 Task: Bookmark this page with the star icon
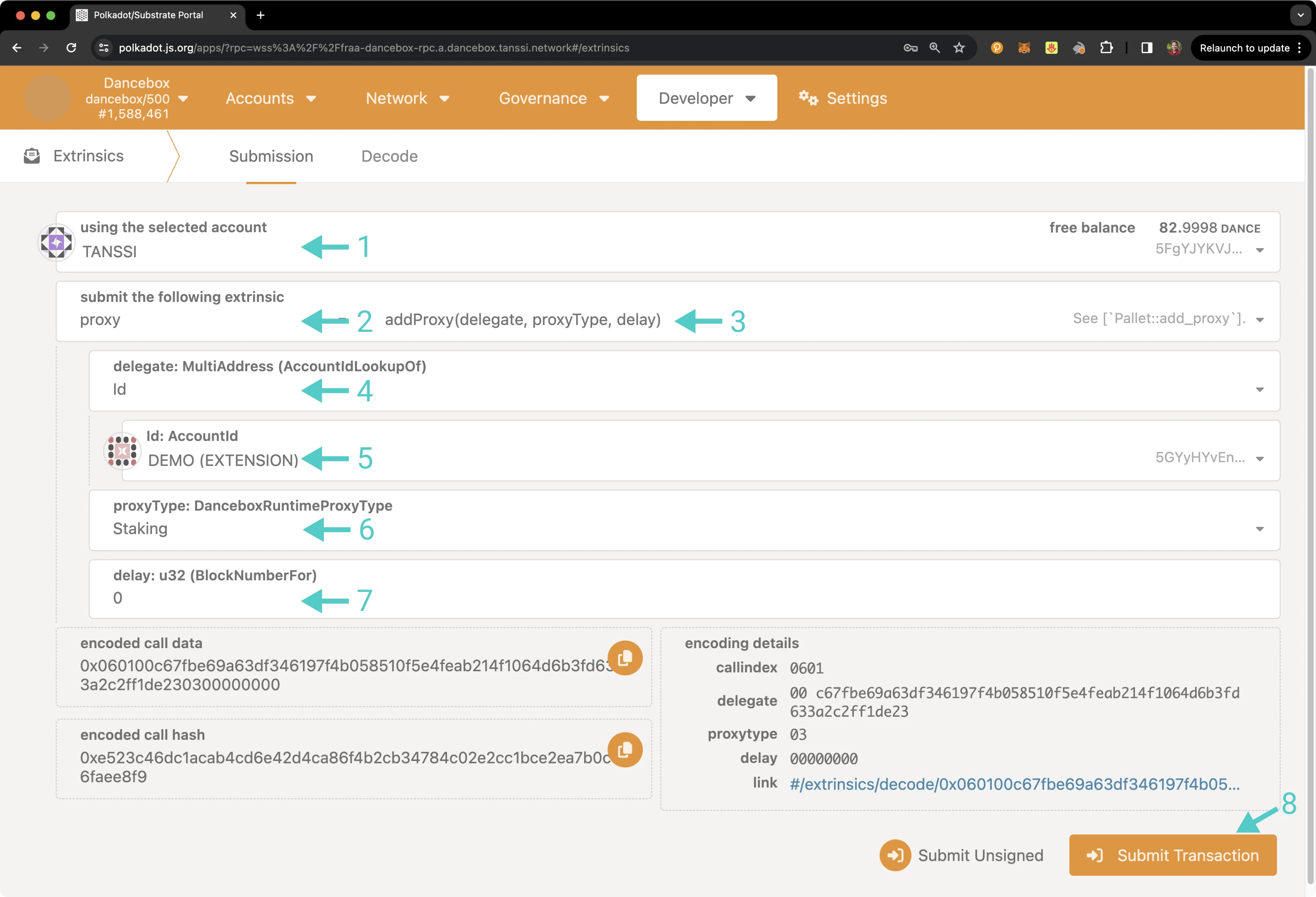tap(959, 48)
